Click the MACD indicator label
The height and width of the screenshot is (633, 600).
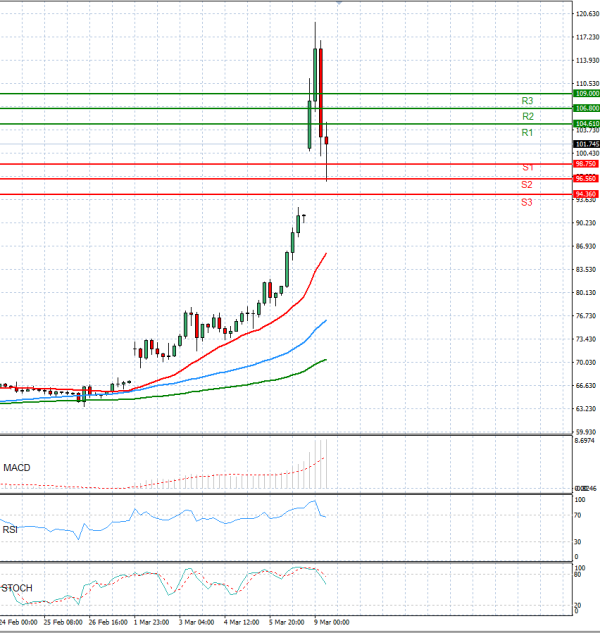point(17,467)
